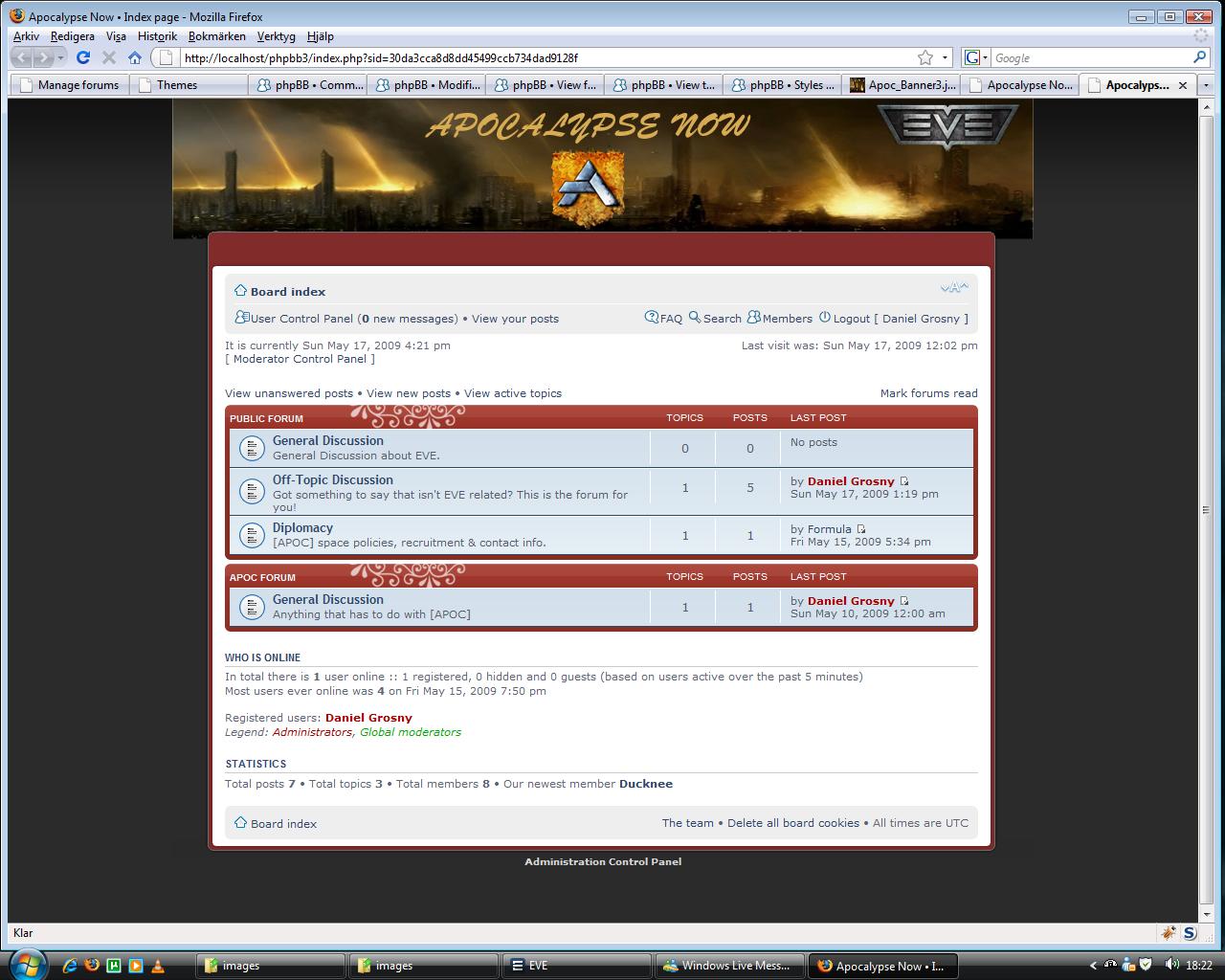Open the Redigera menu
This screenshot has width=1225, height=980.
tap(72, 36)
